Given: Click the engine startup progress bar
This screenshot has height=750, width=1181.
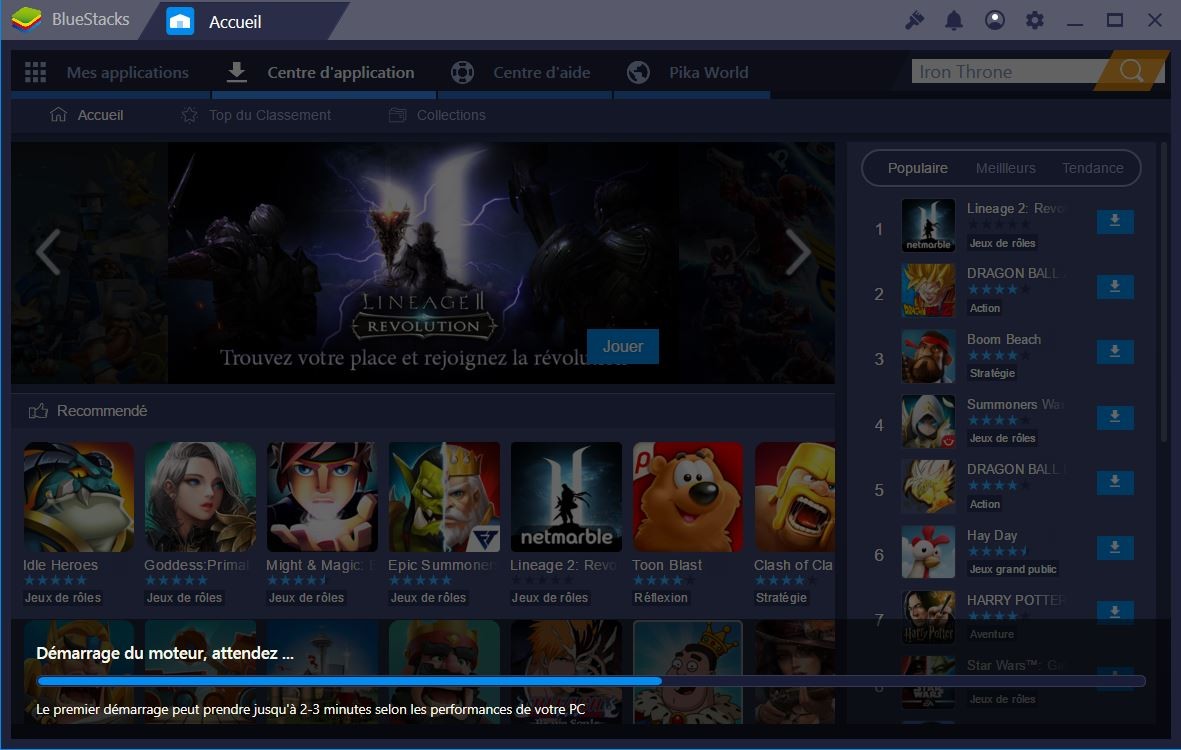Looking at the screenshot, I should tap(591, 681).
